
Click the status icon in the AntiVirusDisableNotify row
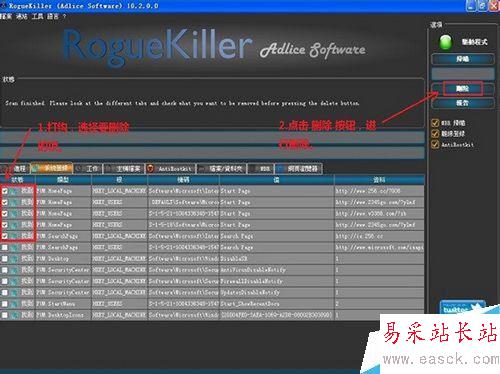tap(14, 270)
